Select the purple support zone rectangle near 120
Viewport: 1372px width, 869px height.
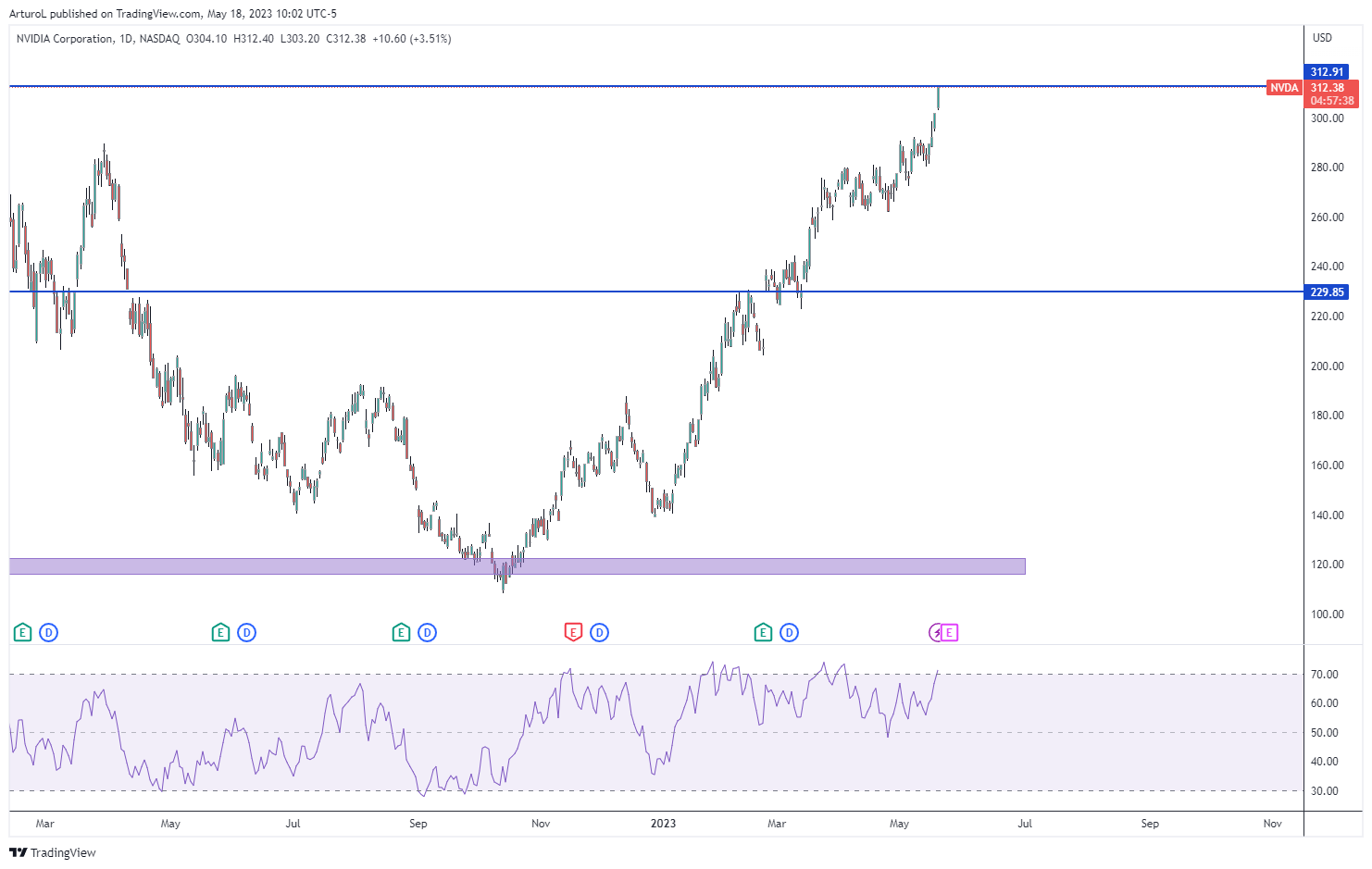517,566
